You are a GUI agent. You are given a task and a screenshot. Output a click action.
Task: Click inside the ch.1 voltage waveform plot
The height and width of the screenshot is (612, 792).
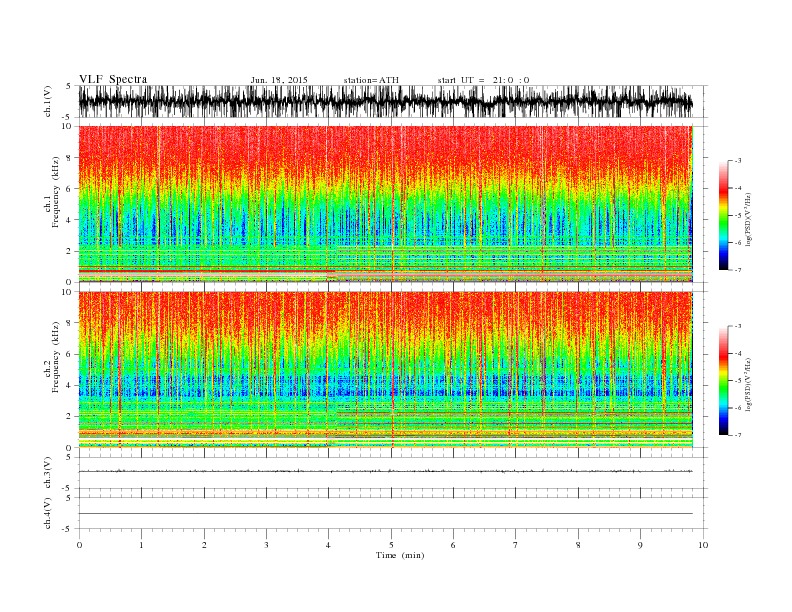[x=385, y=101]
